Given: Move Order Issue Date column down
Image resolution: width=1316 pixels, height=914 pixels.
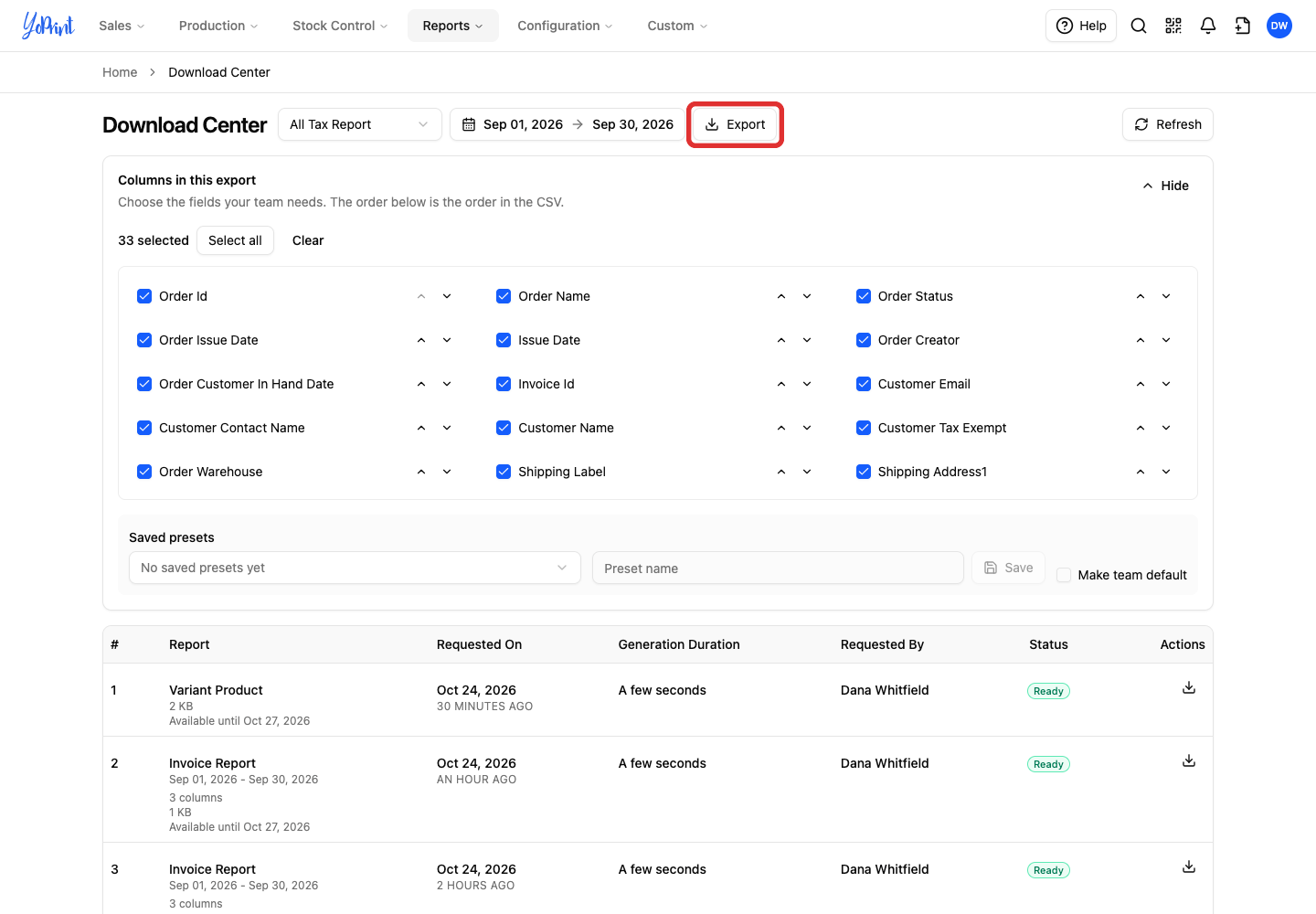Looking at the screenshot, I should [x=447, y=340].
